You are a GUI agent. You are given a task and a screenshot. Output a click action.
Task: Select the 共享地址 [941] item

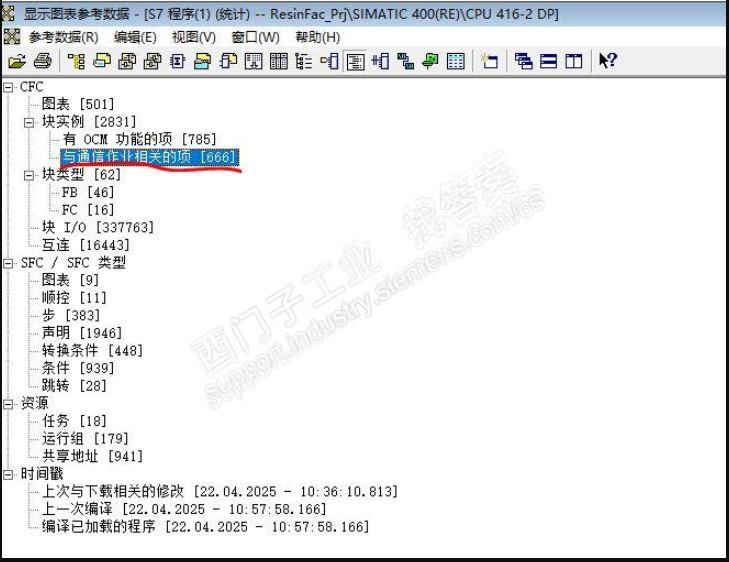tap(92, 456)
